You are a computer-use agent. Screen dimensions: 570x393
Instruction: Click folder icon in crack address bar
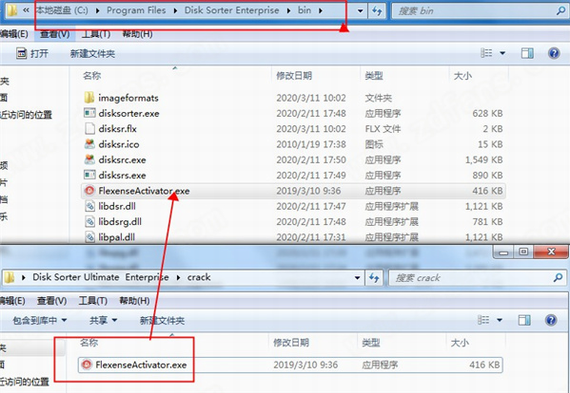click(x=9, y=278)
